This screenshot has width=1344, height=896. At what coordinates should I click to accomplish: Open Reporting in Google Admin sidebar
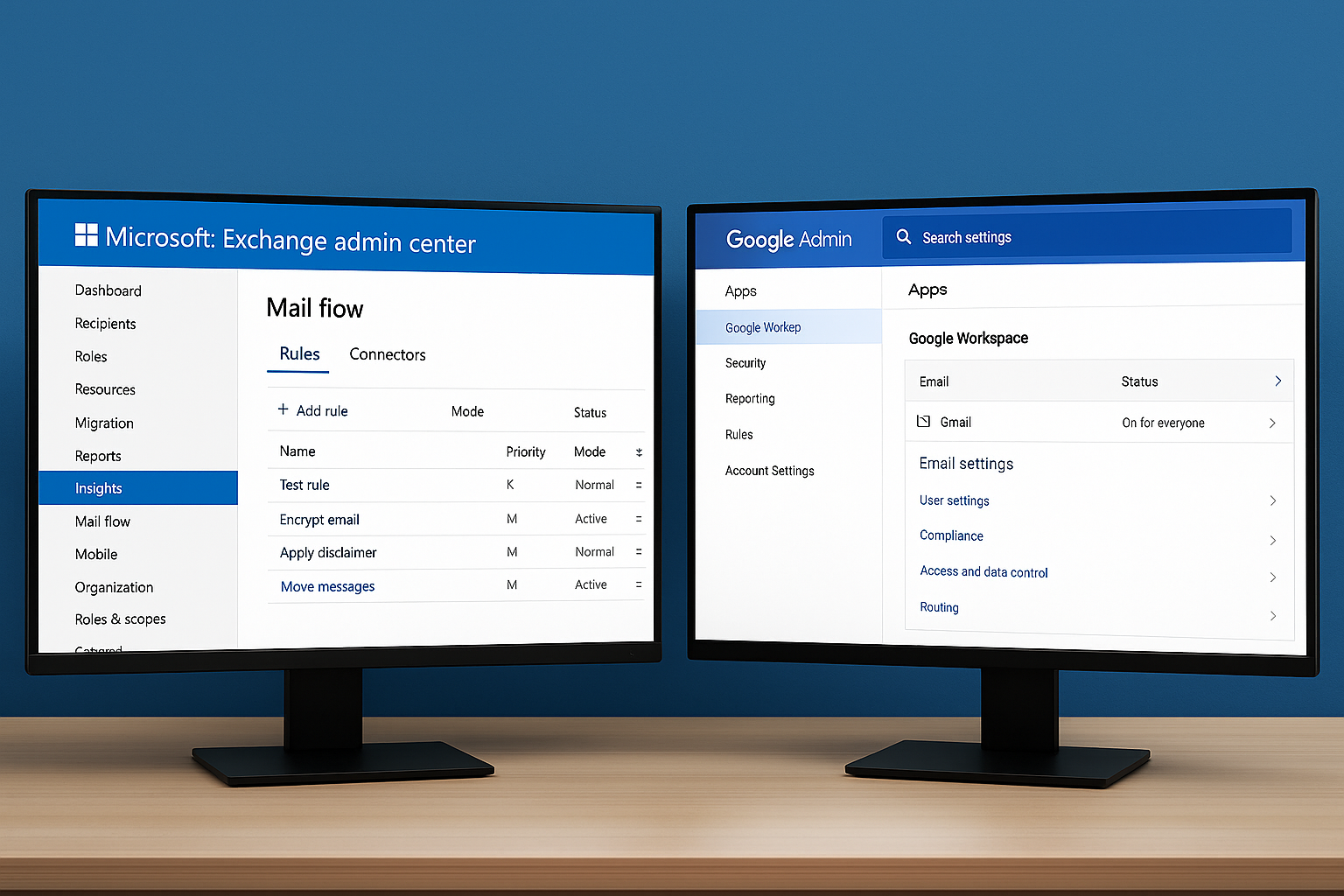point(750,399)
